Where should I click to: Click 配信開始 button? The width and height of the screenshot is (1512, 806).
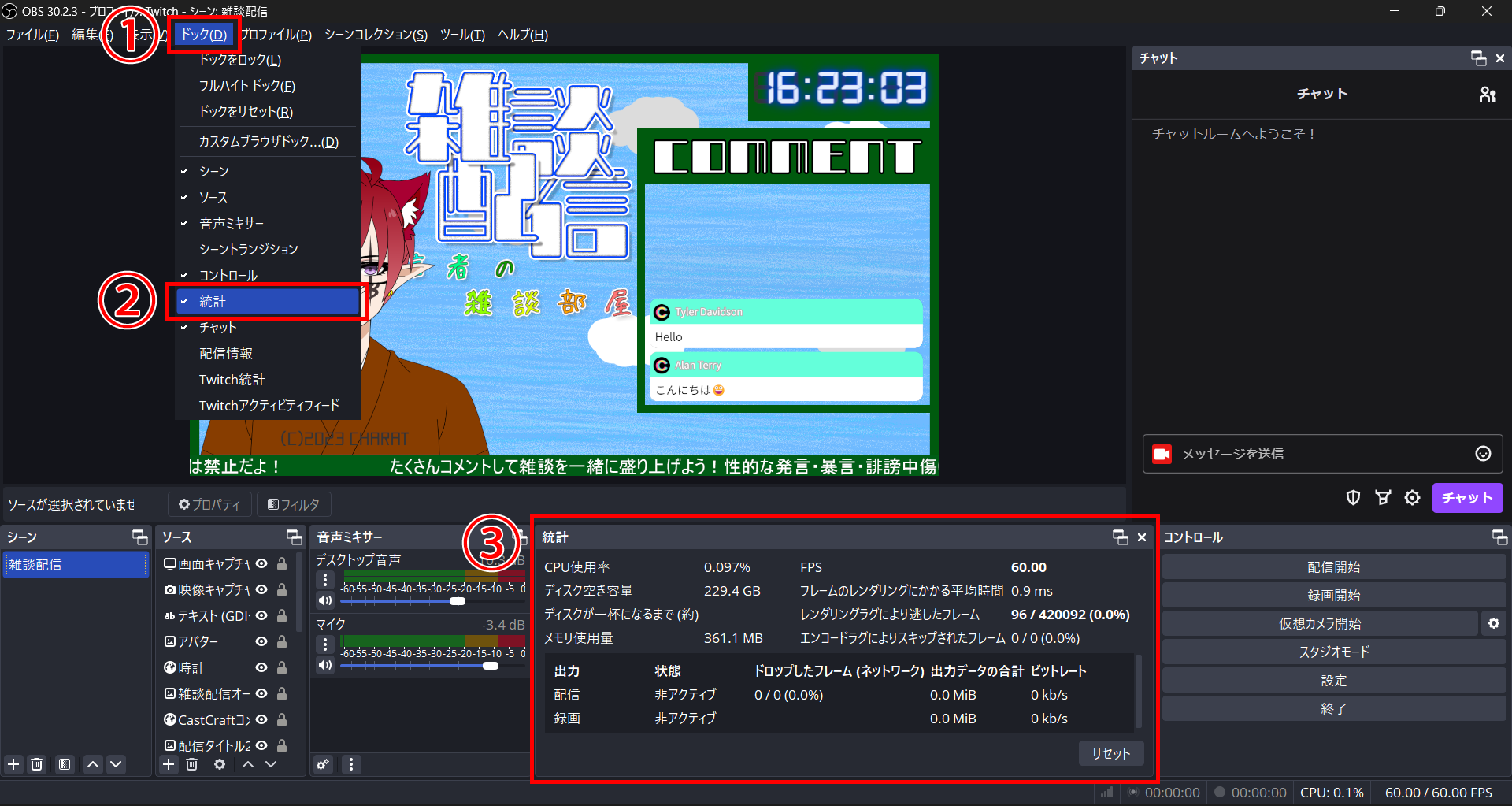(1333, 566)
